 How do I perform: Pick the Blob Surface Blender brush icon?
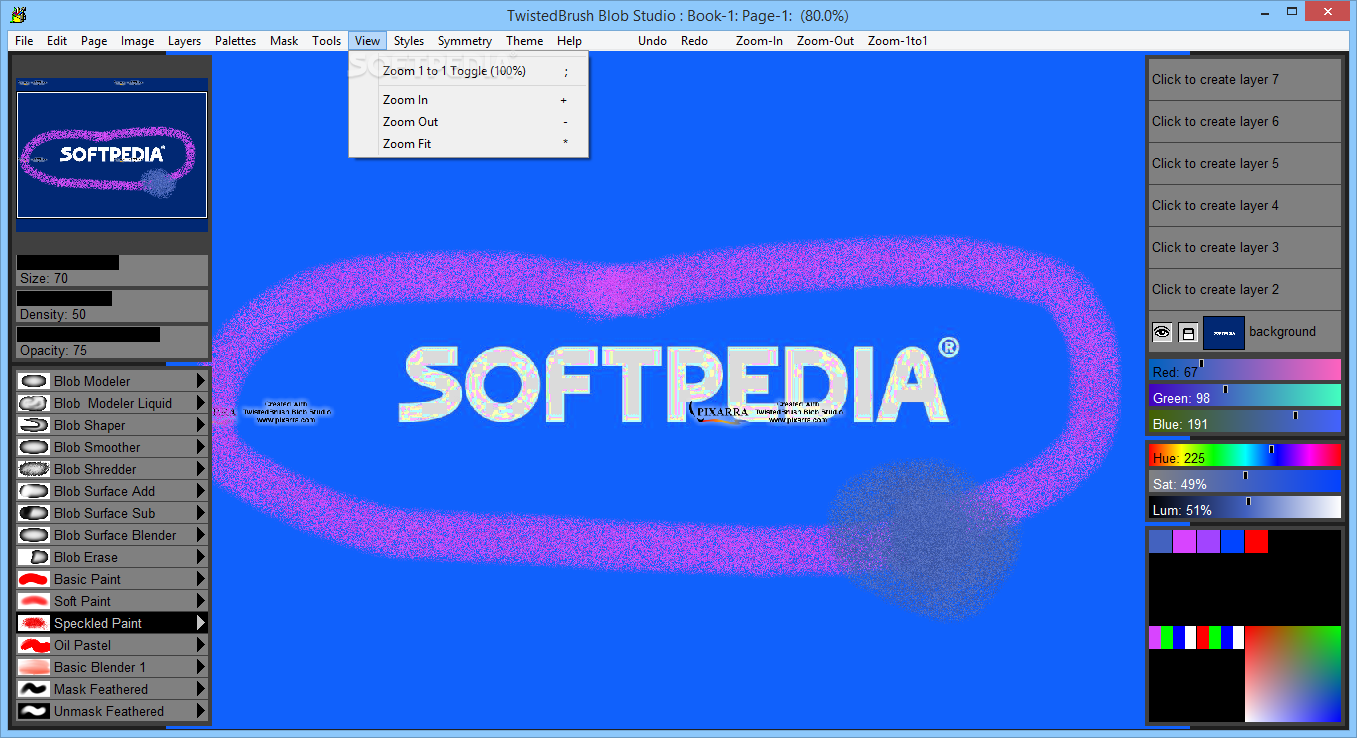pyautogui.click(x=34, y=535)
